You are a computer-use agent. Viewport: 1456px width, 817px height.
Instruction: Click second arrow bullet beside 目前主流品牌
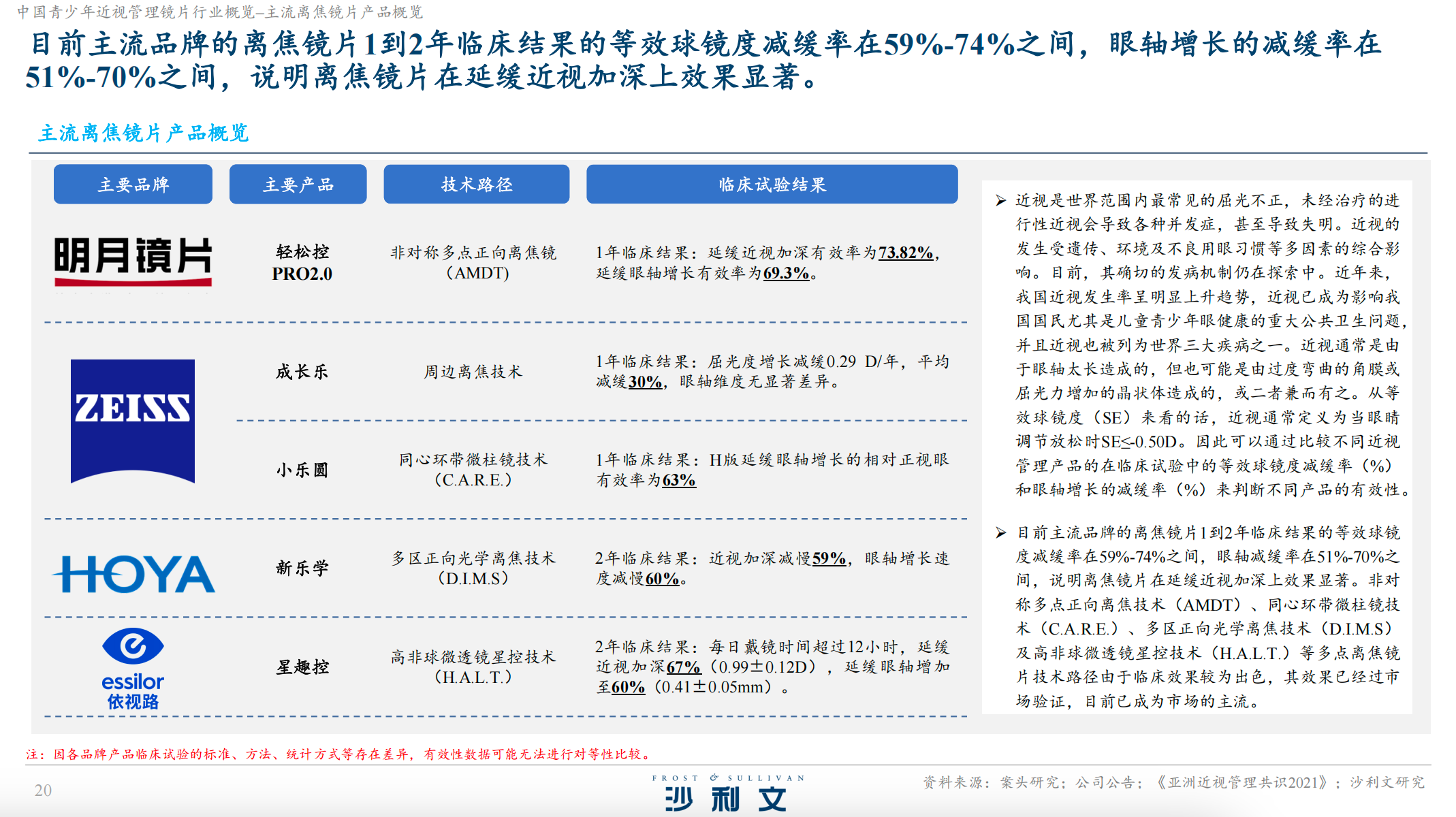1000,532
